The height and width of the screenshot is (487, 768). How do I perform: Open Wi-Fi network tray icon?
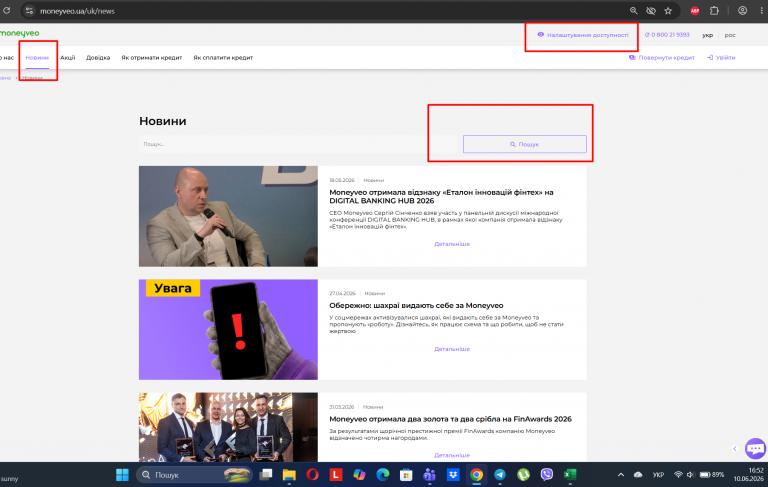678,475
